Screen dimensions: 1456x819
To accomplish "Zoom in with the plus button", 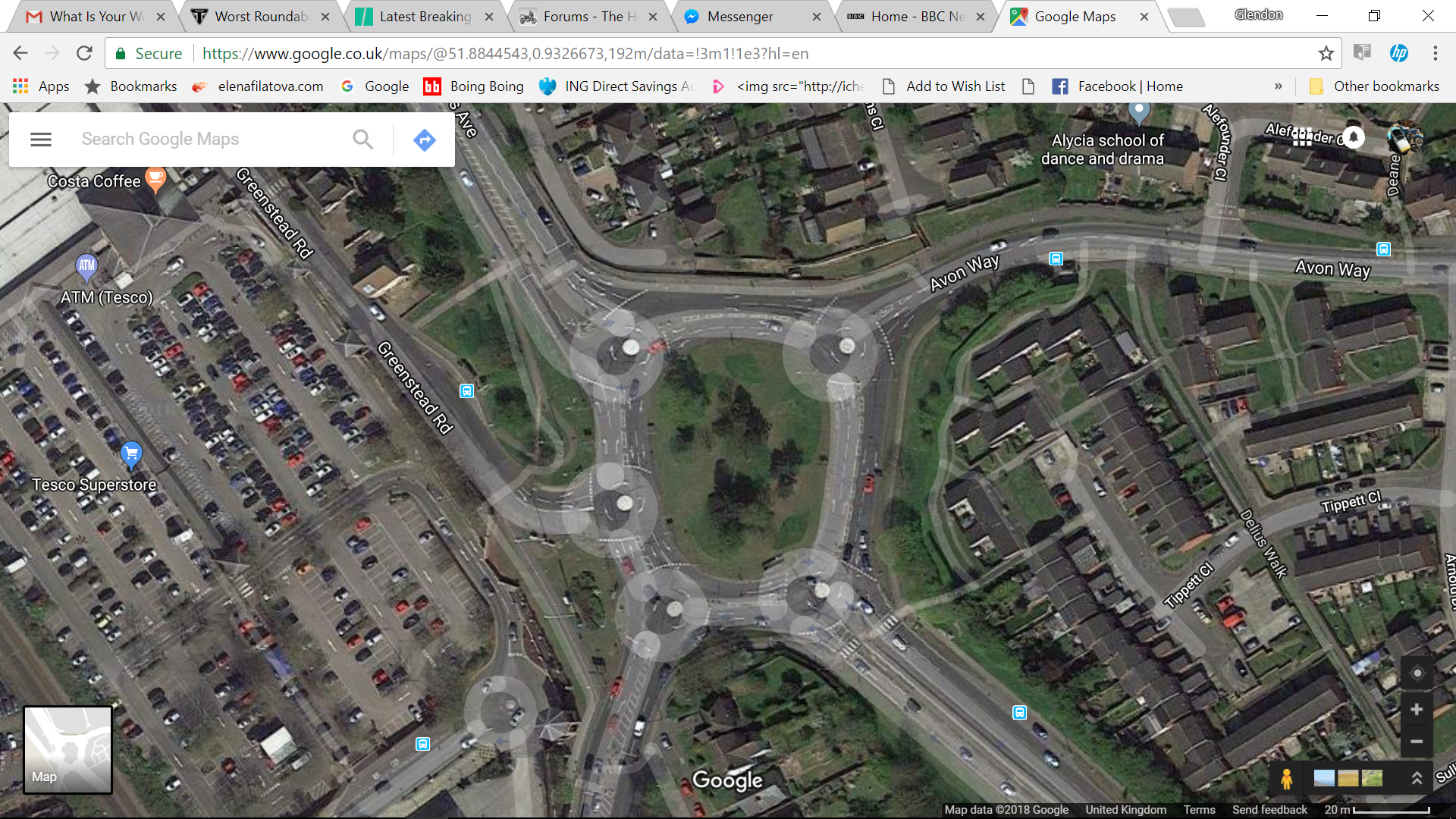I will (x=1416, y=710).
